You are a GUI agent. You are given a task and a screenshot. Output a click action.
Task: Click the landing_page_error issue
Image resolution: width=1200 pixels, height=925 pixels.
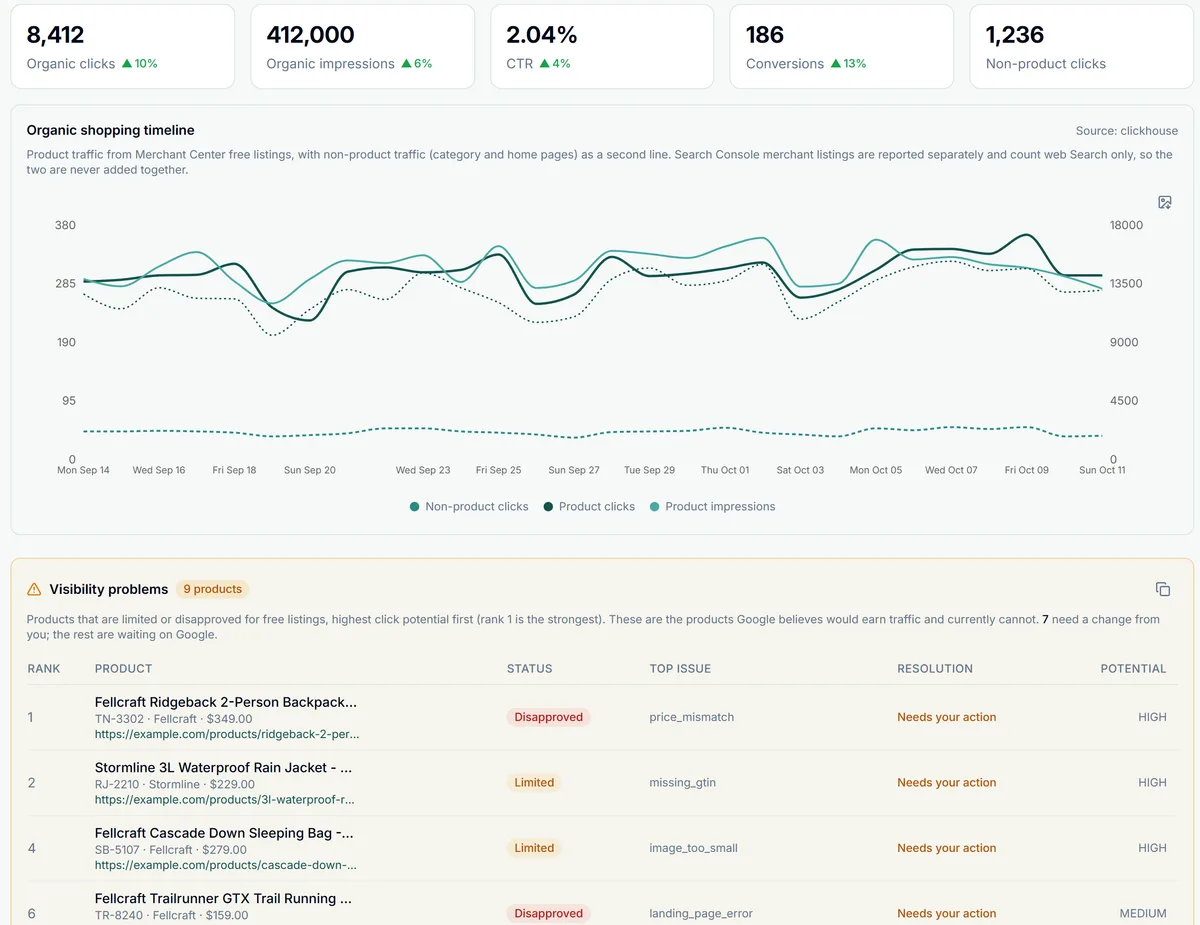701,914
